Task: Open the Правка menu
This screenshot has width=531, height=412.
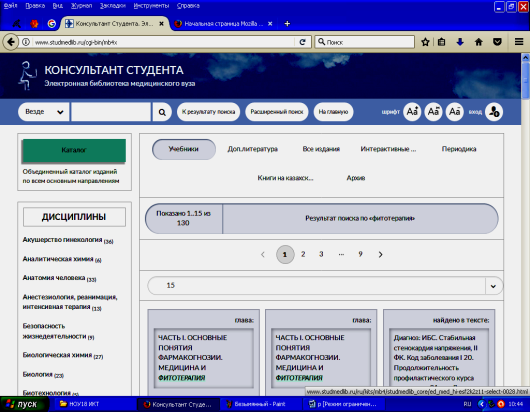Action: coord(35,6)
